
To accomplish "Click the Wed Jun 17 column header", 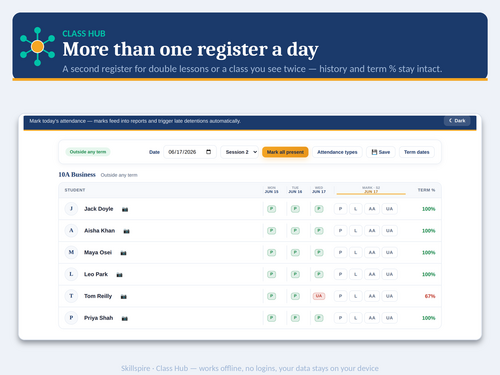I will (319, 190).
